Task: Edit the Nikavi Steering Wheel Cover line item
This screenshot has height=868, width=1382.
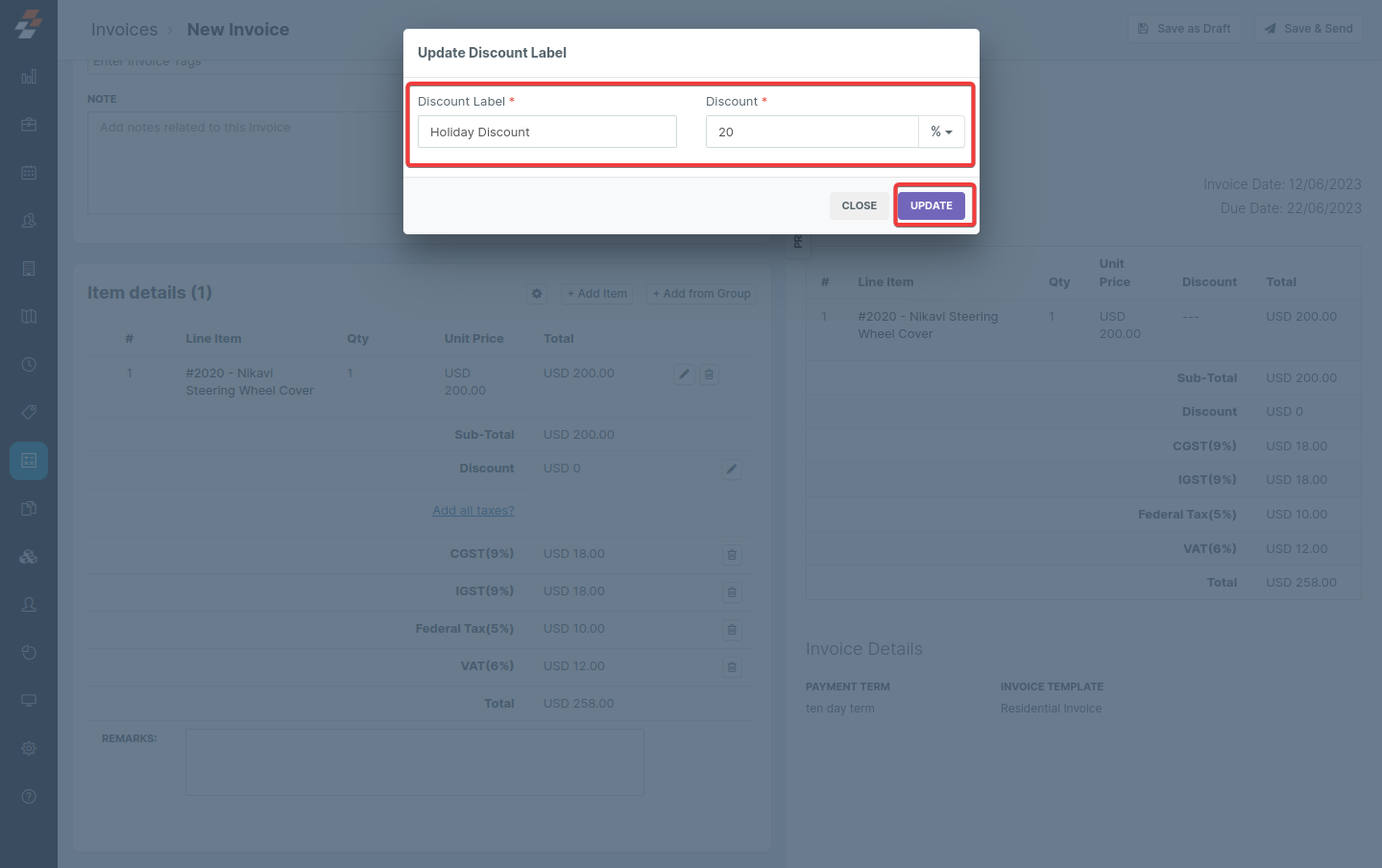Action: (x=684, y=374)
